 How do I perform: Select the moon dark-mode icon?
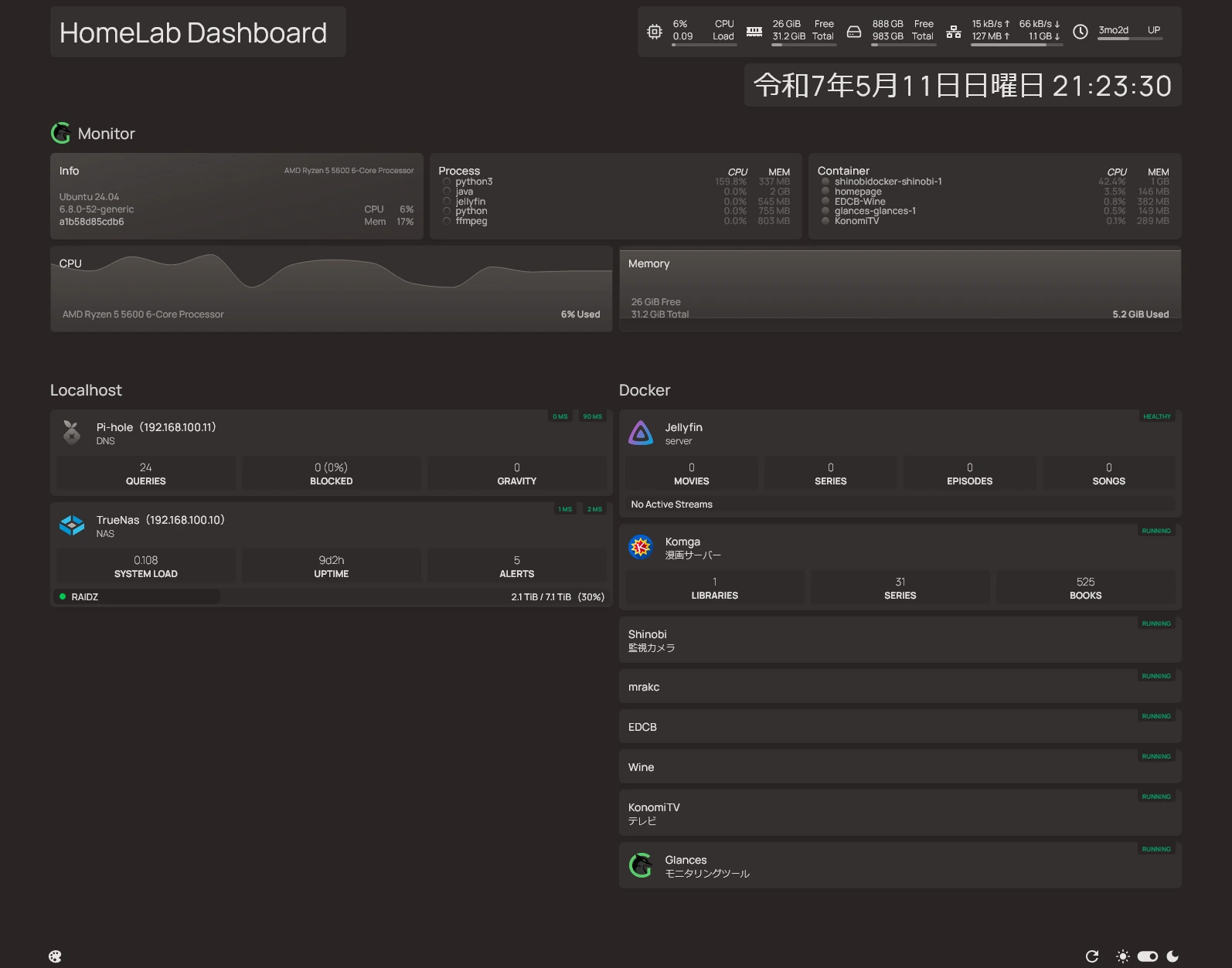click(x=1172, y=956)
